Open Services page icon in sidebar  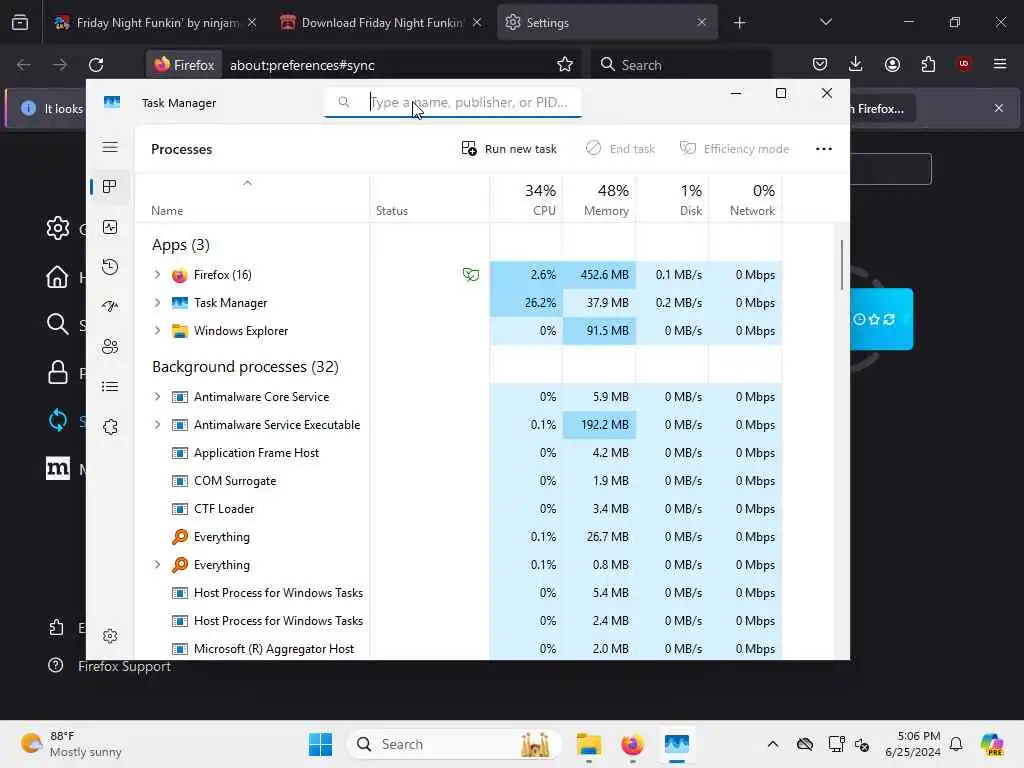[x=110, y=426]
